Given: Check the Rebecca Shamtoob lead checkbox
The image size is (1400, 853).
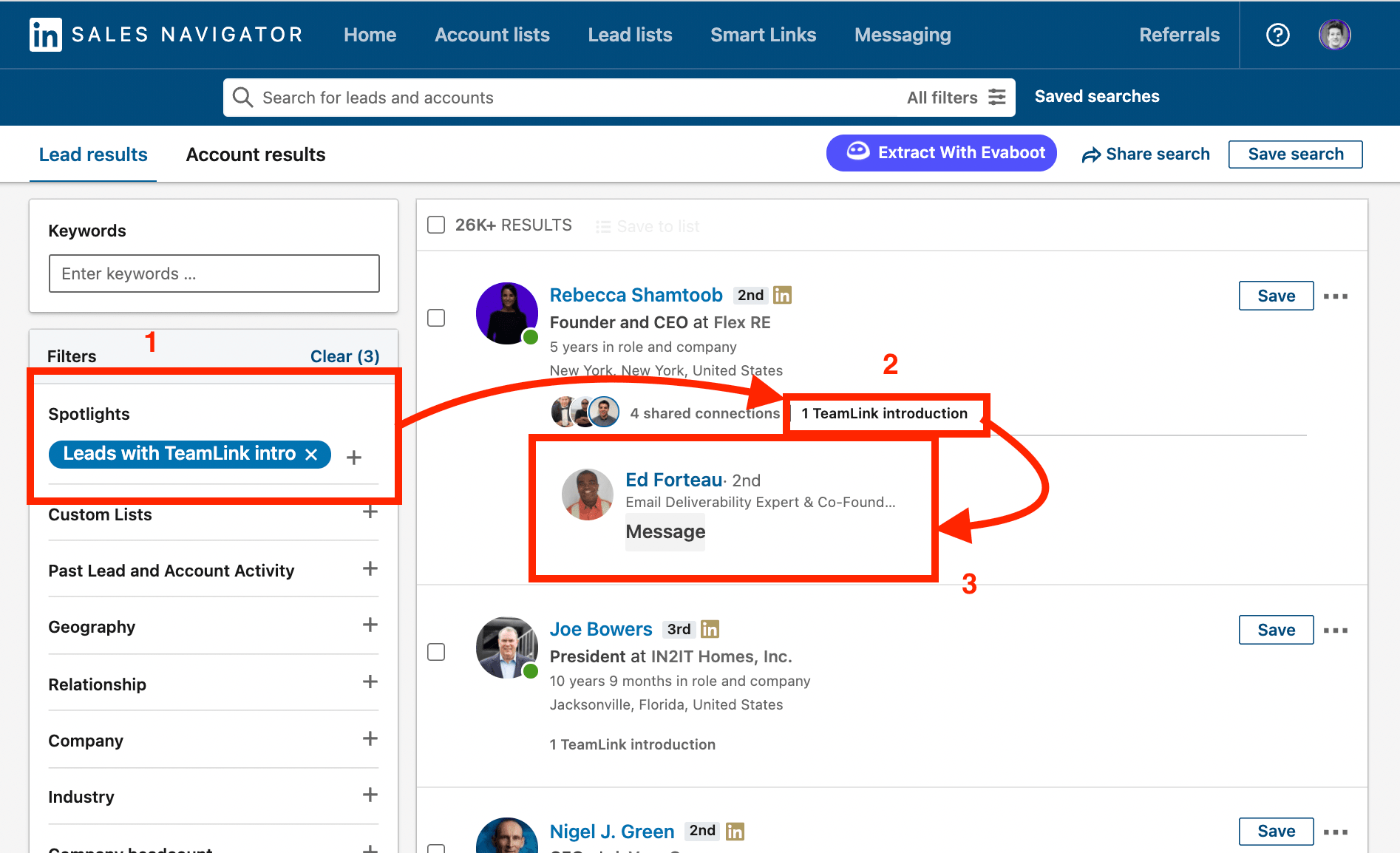Looking at the screenshot, I should [x=436, y=318].
